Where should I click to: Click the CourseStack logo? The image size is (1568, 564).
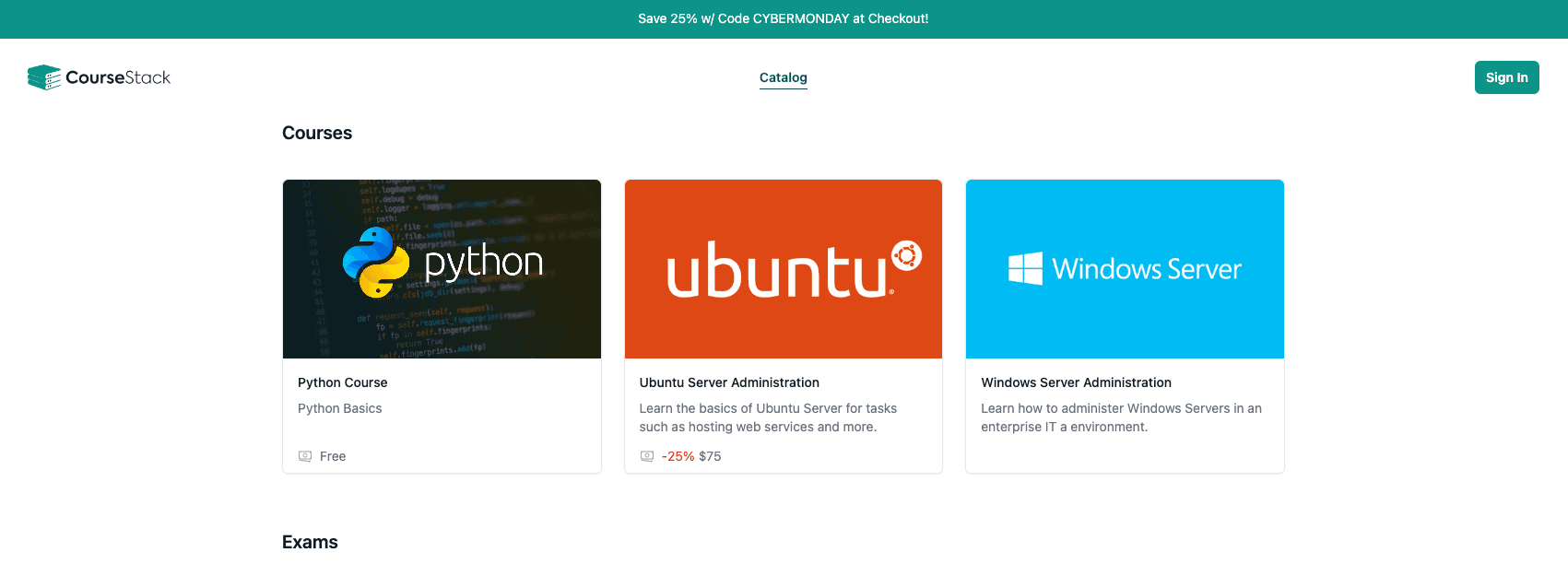point(99,77)
